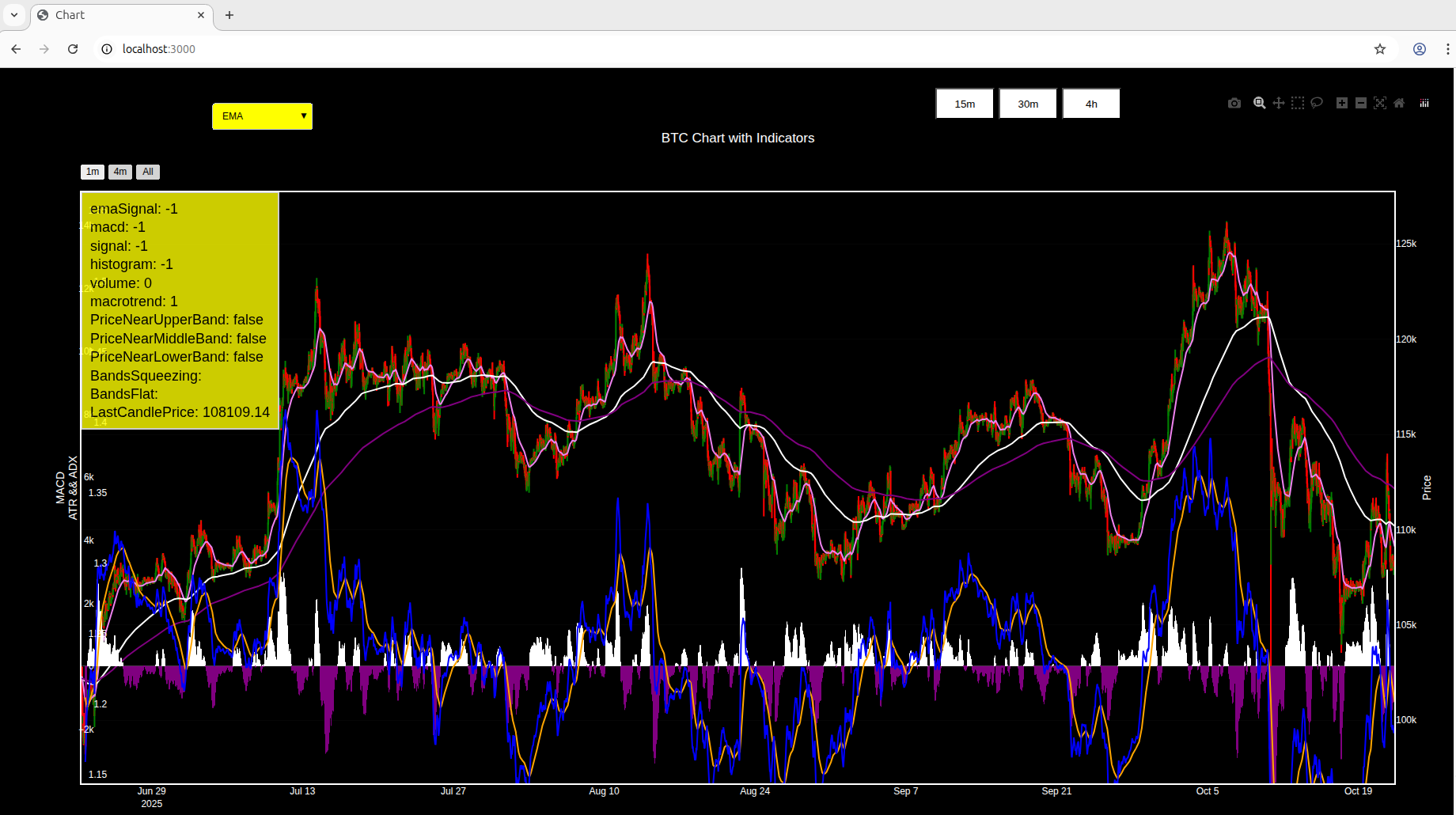Download plot as PNG camera icon
The image size is (1456, 815).
point(1234,104)
